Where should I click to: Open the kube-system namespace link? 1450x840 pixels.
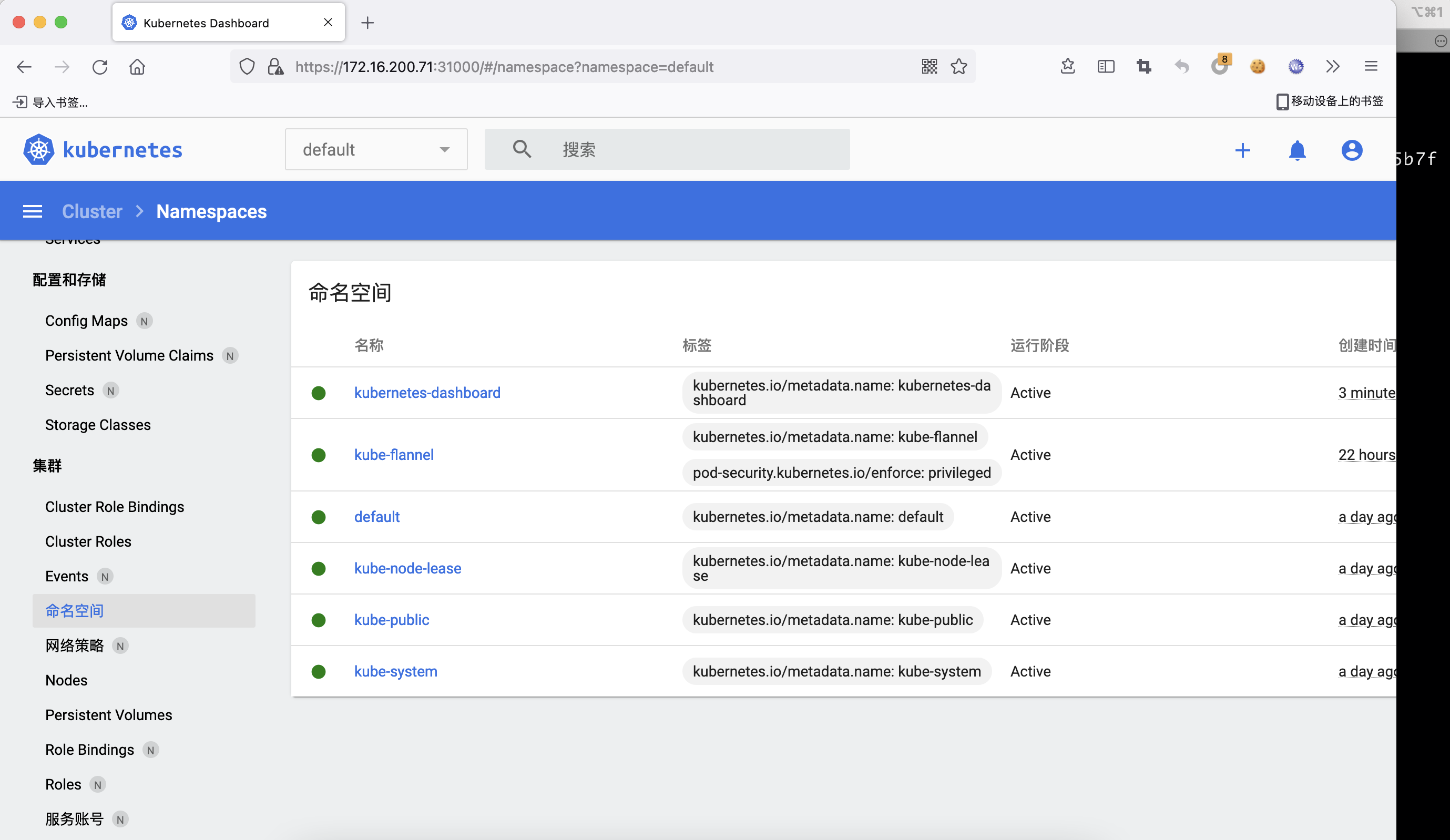pos(395,671)
